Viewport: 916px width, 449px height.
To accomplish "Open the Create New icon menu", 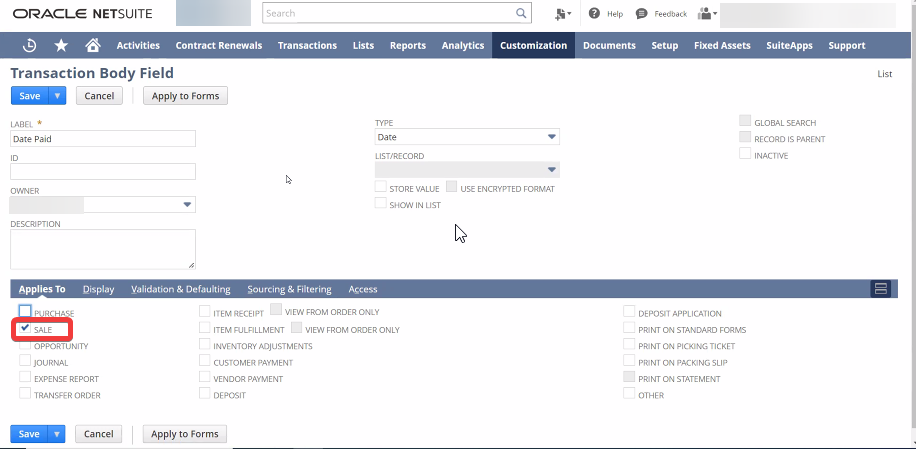I will [x=563, y=14].
